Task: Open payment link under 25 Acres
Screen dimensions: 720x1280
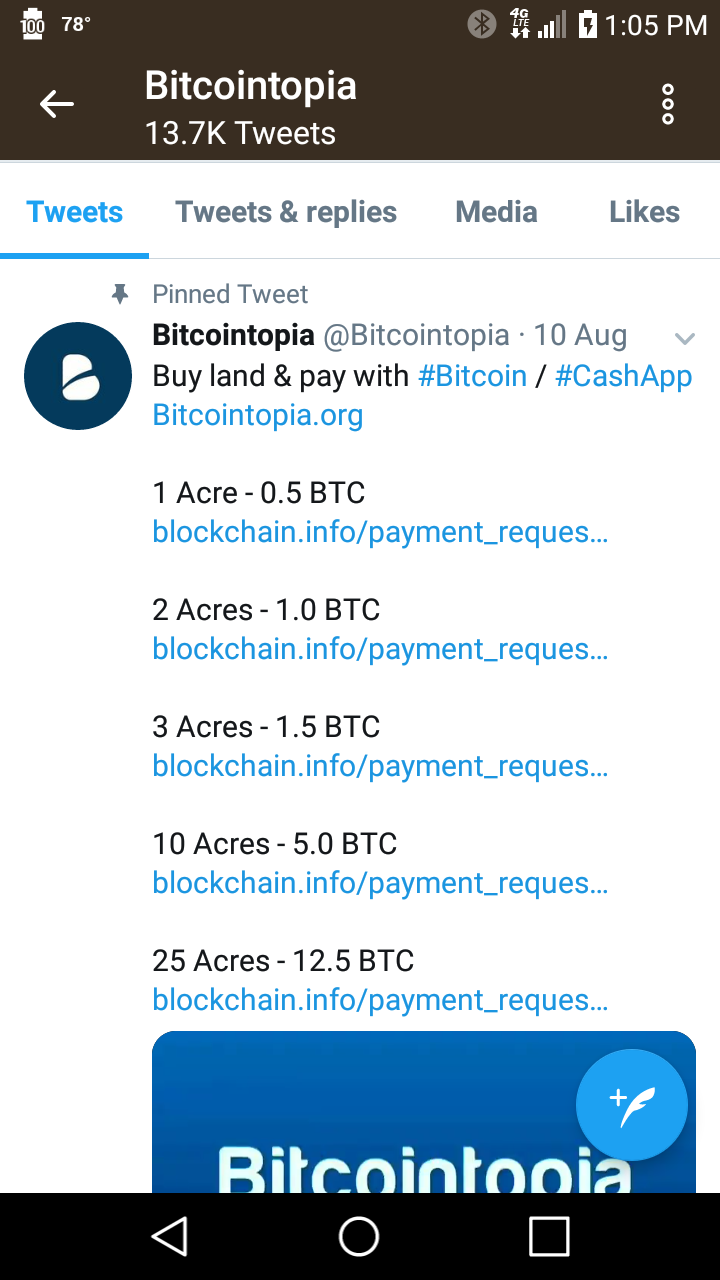Action: click(x=380, y=1000)
